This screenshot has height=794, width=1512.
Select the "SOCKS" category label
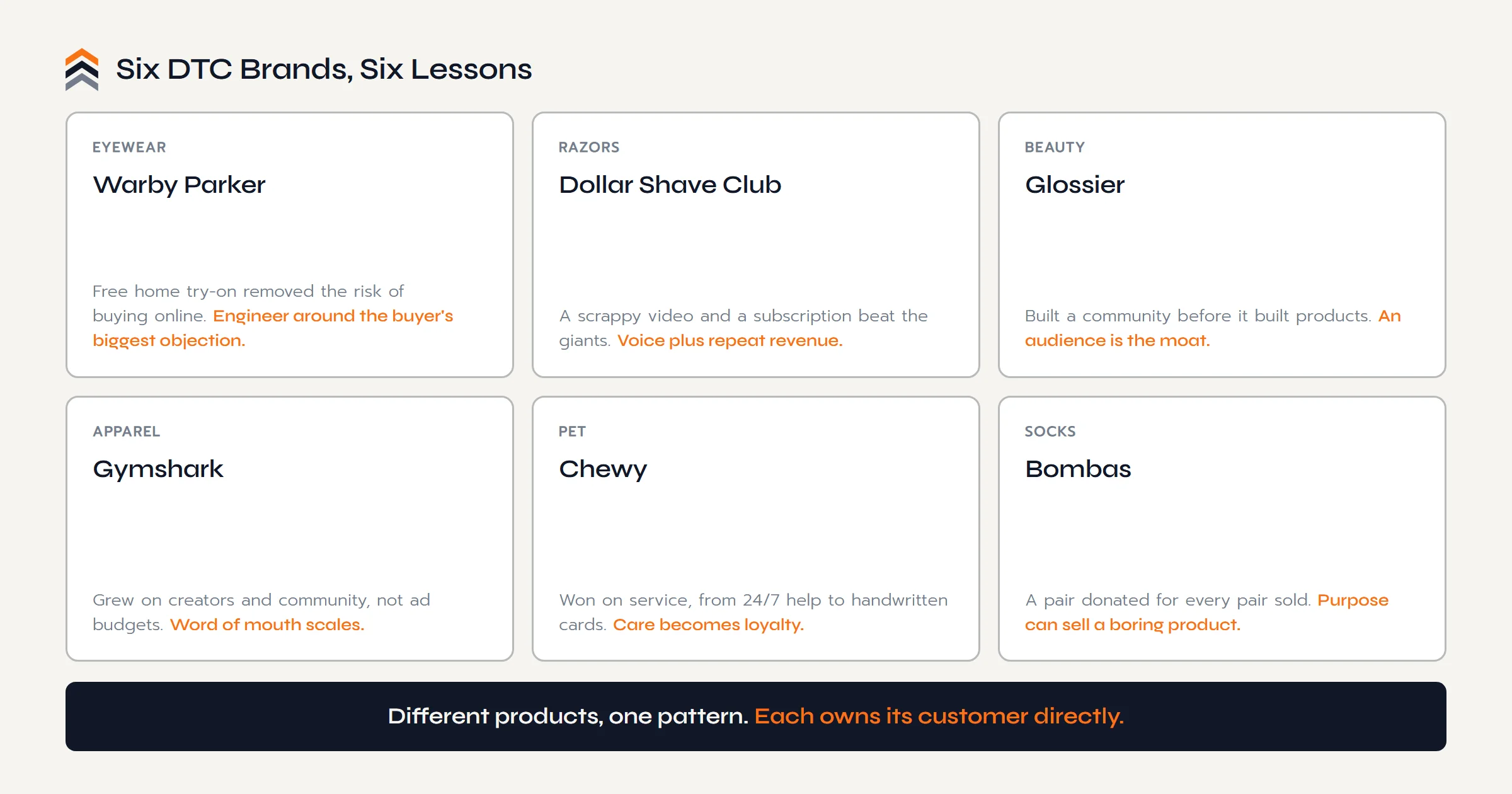[x=1050, y=432]
